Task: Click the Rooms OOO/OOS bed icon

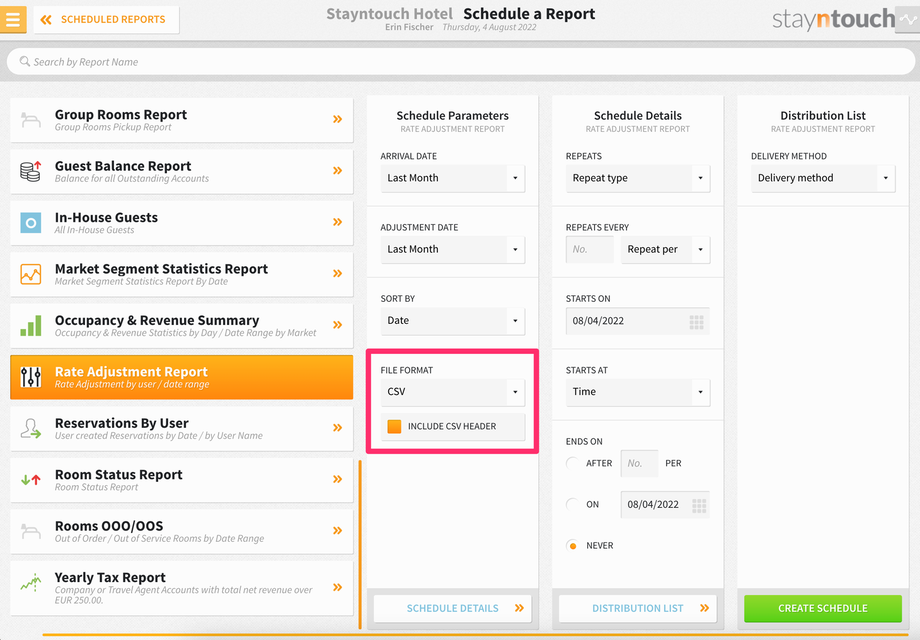Action: click(31, 531)
